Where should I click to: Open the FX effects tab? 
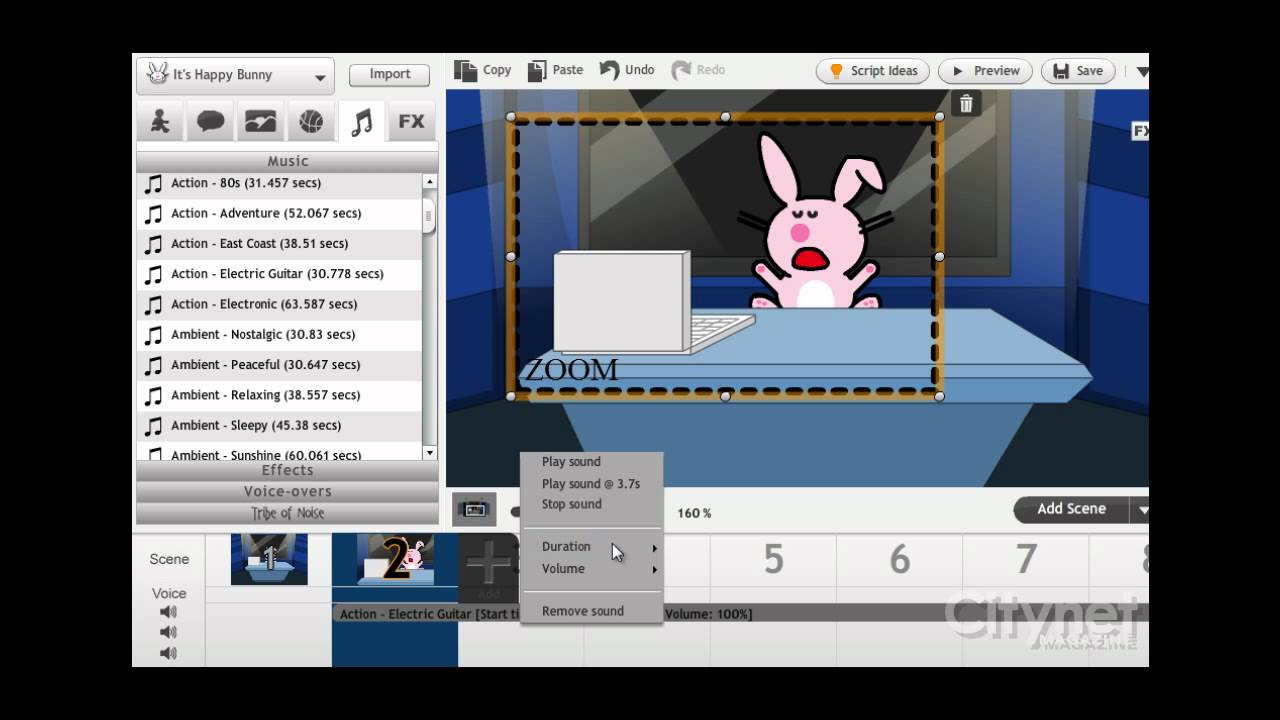point(411,122)
